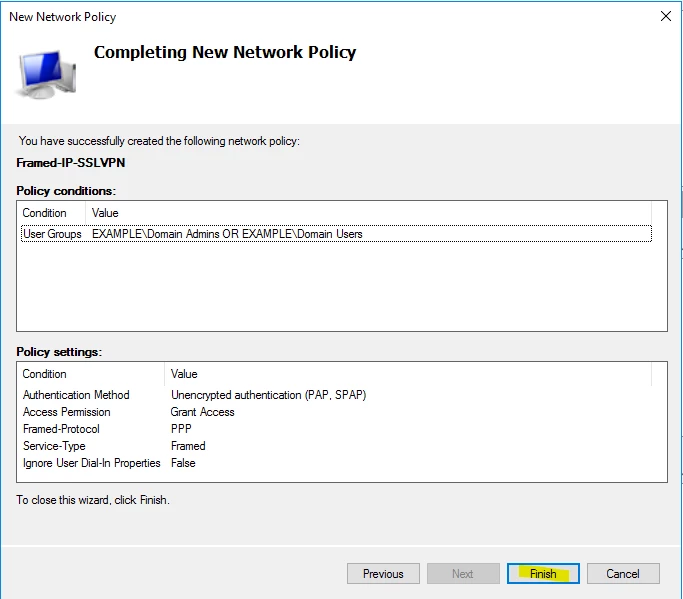
Task: Click the policy name Framed-IP-SSLVPN
Action: 71,162
